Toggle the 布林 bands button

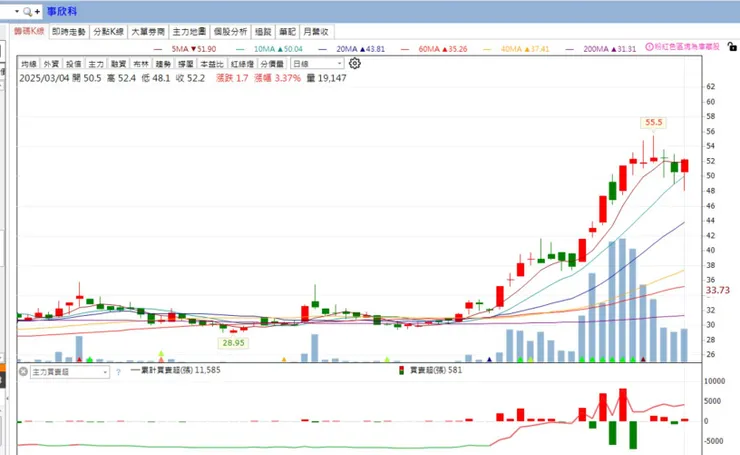pyautogui.click(x=141, y=64)
